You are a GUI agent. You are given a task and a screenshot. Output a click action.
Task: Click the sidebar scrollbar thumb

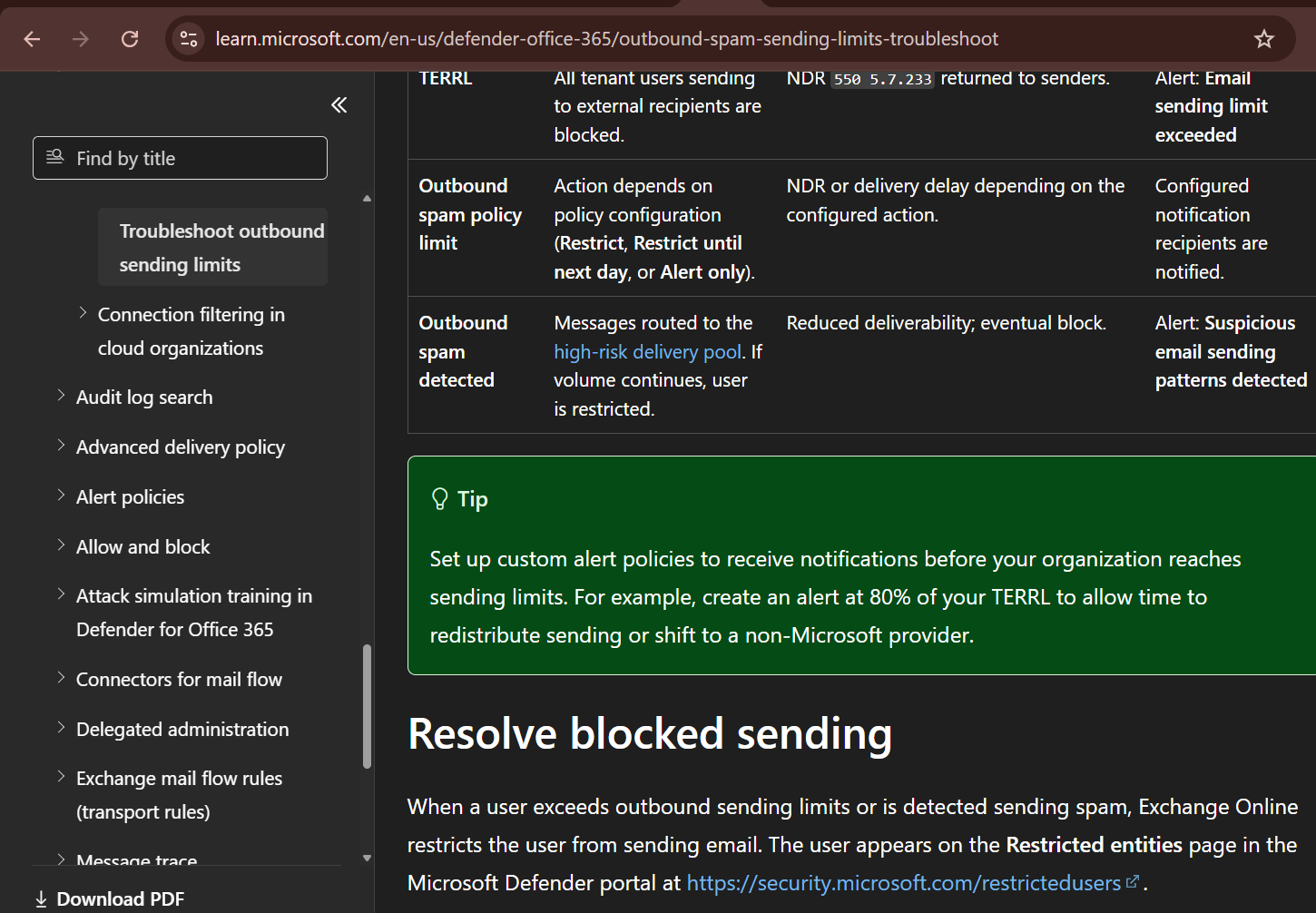click(367, 707)
